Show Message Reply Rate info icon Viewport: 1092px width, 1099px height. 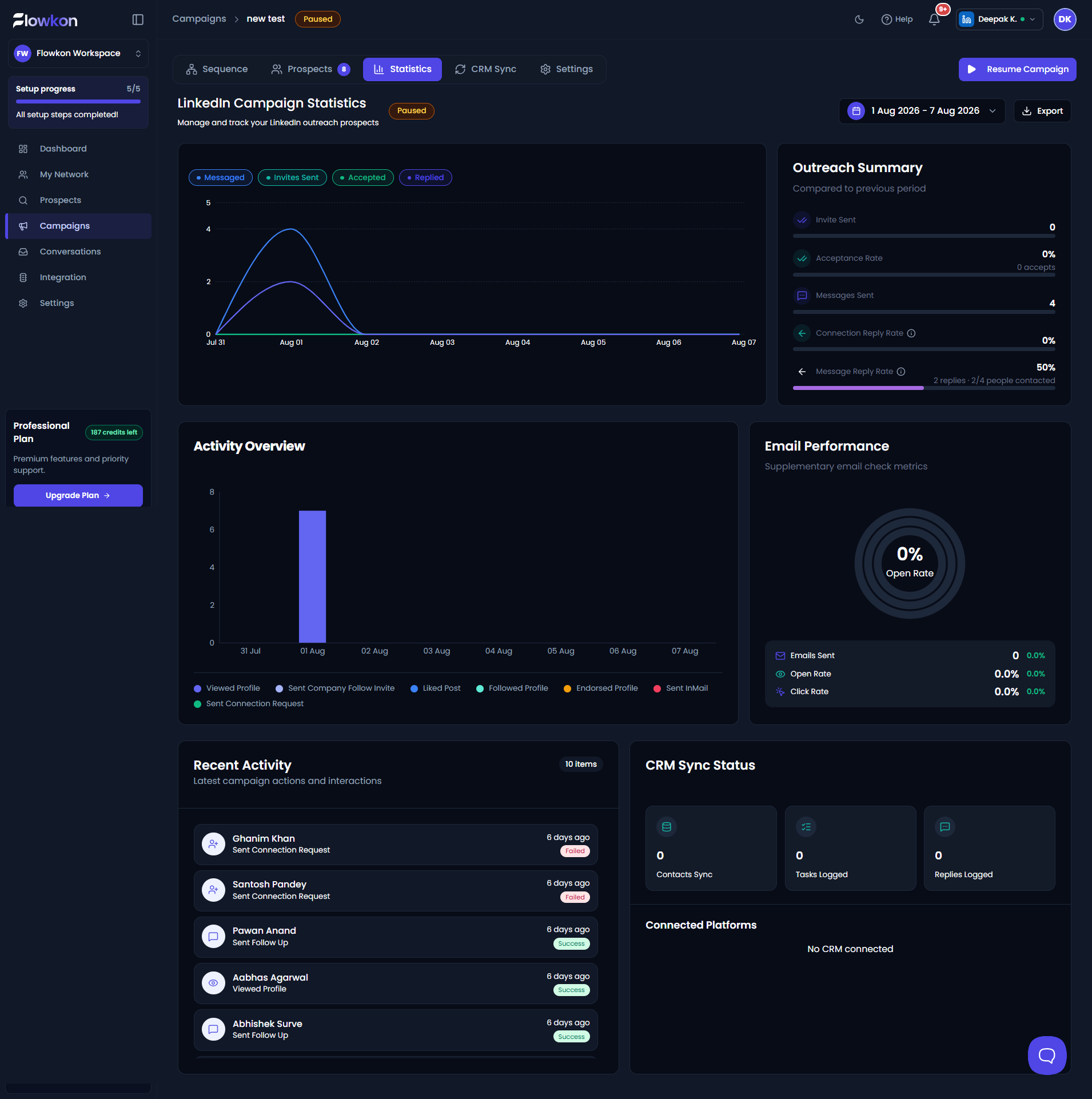click(901, 372)
